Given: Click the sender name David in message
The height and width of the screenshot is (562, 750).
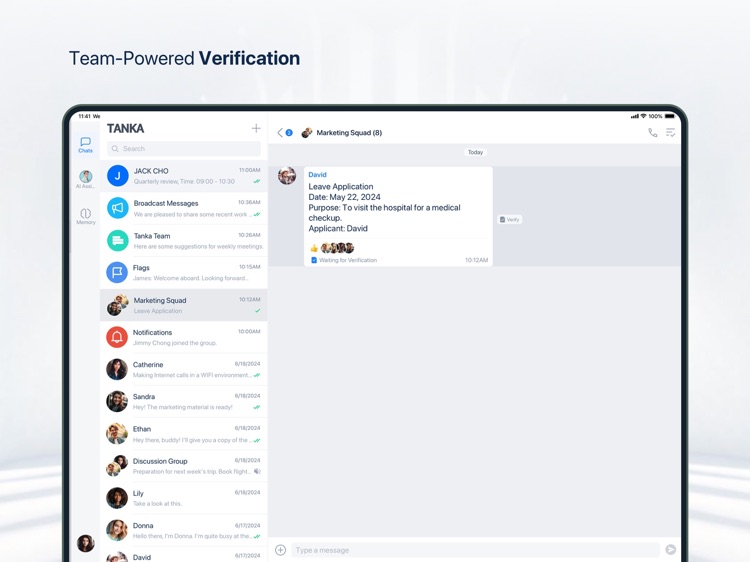Looking at the screenshot, I should (317, 175).
